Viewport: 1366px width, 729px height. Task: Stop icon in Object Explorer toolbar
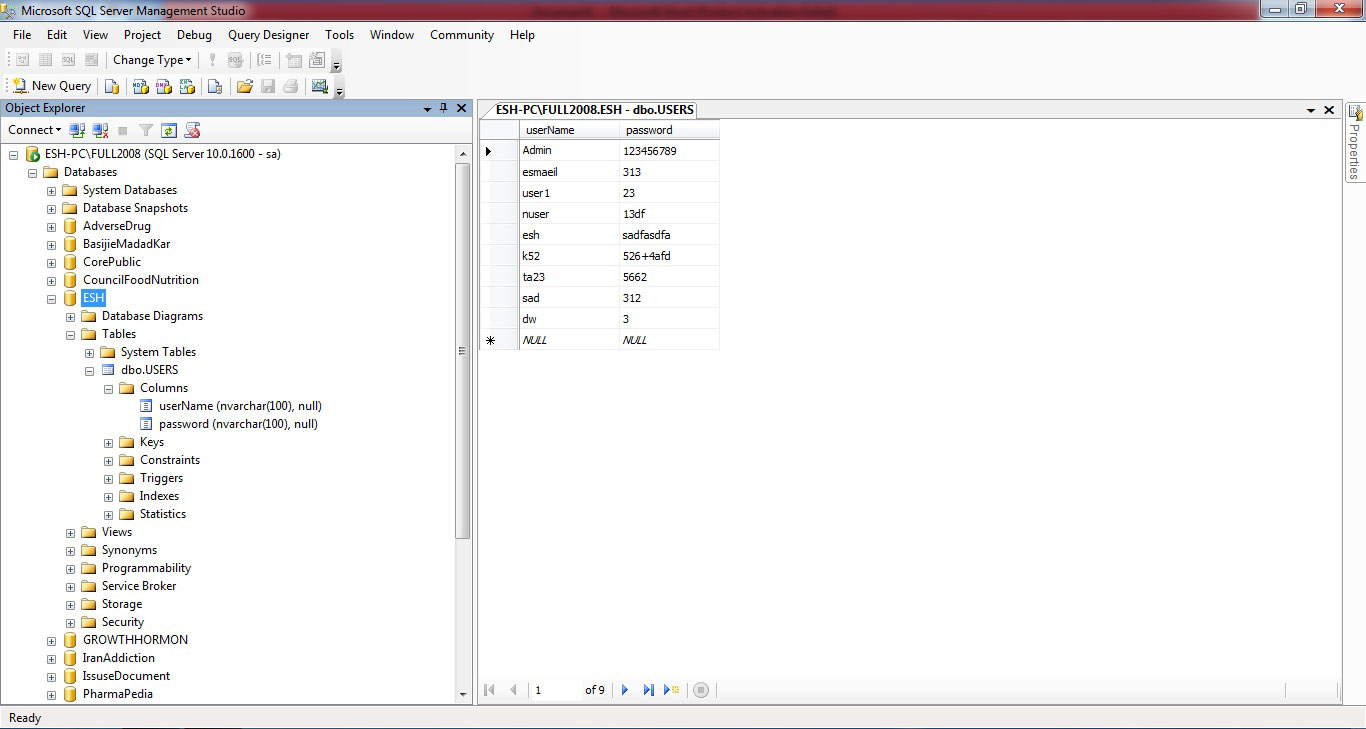pyautogui.click(x=123, y=130)
